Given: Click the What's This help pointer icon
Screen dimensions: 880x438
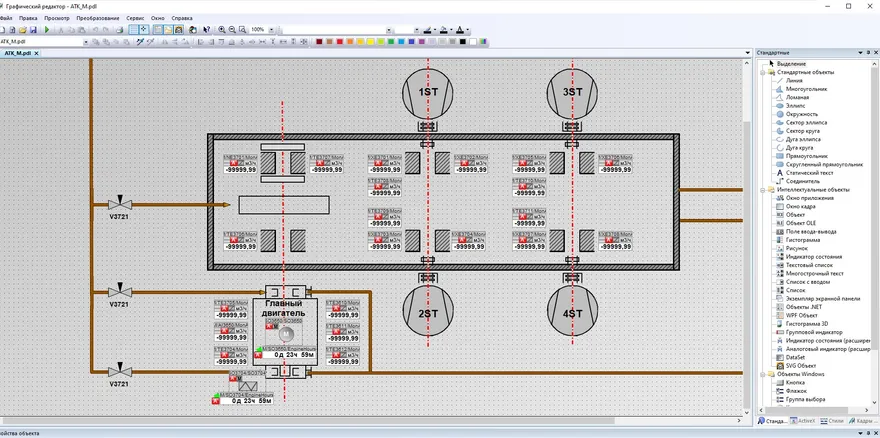Looking at the screenshot, I should 207,30.
